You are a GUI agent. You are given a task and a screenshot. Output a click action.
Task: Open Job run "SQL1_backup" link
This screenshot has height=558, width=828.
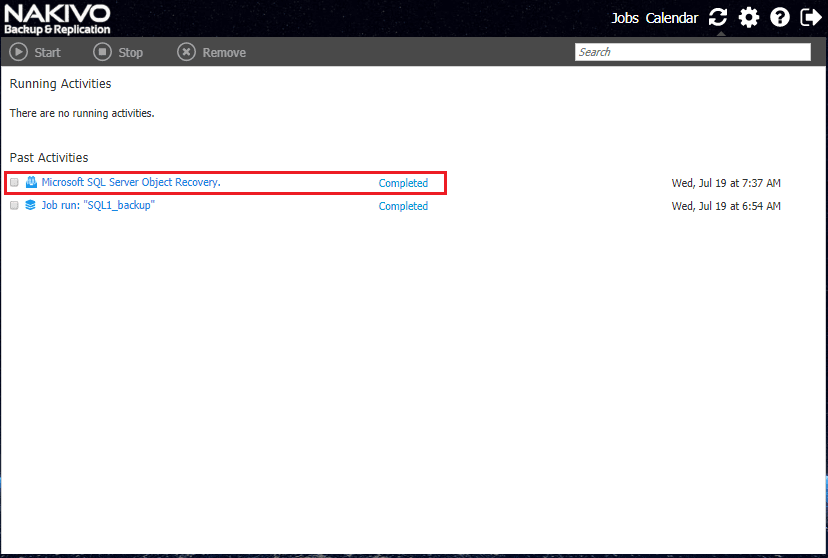pos(98,205)
